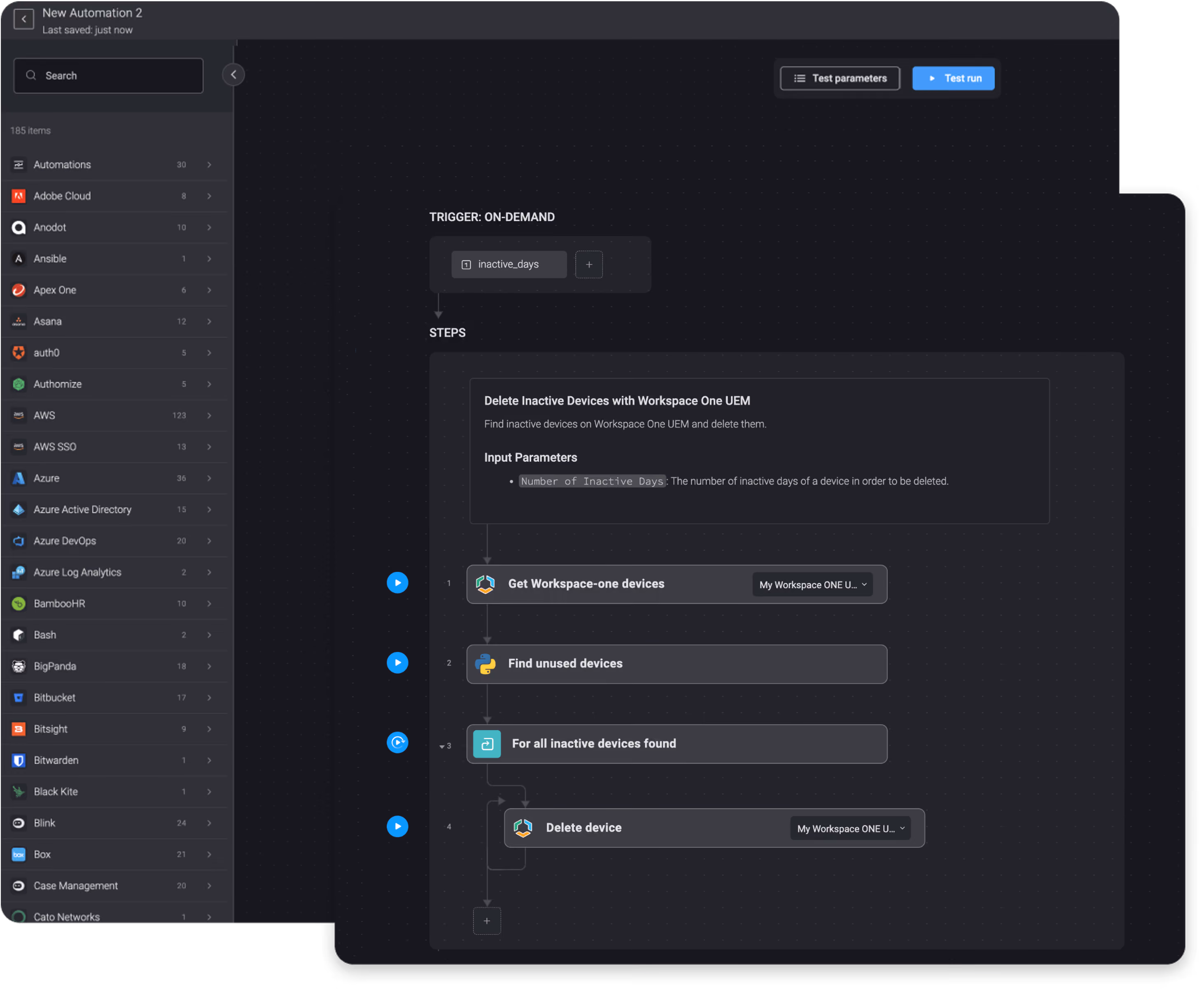
Task: Open the Azure Log Analytics list item
Action: coord(114,572)
